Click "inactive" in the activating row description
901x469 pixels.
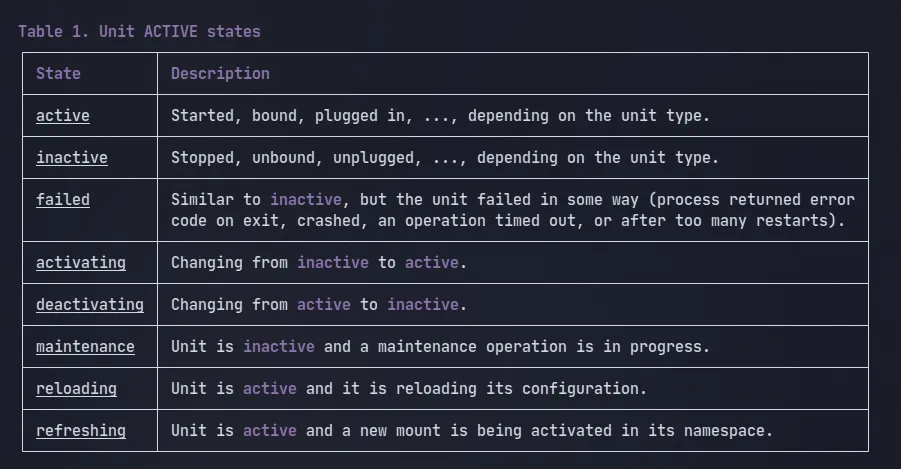[332, 263]
